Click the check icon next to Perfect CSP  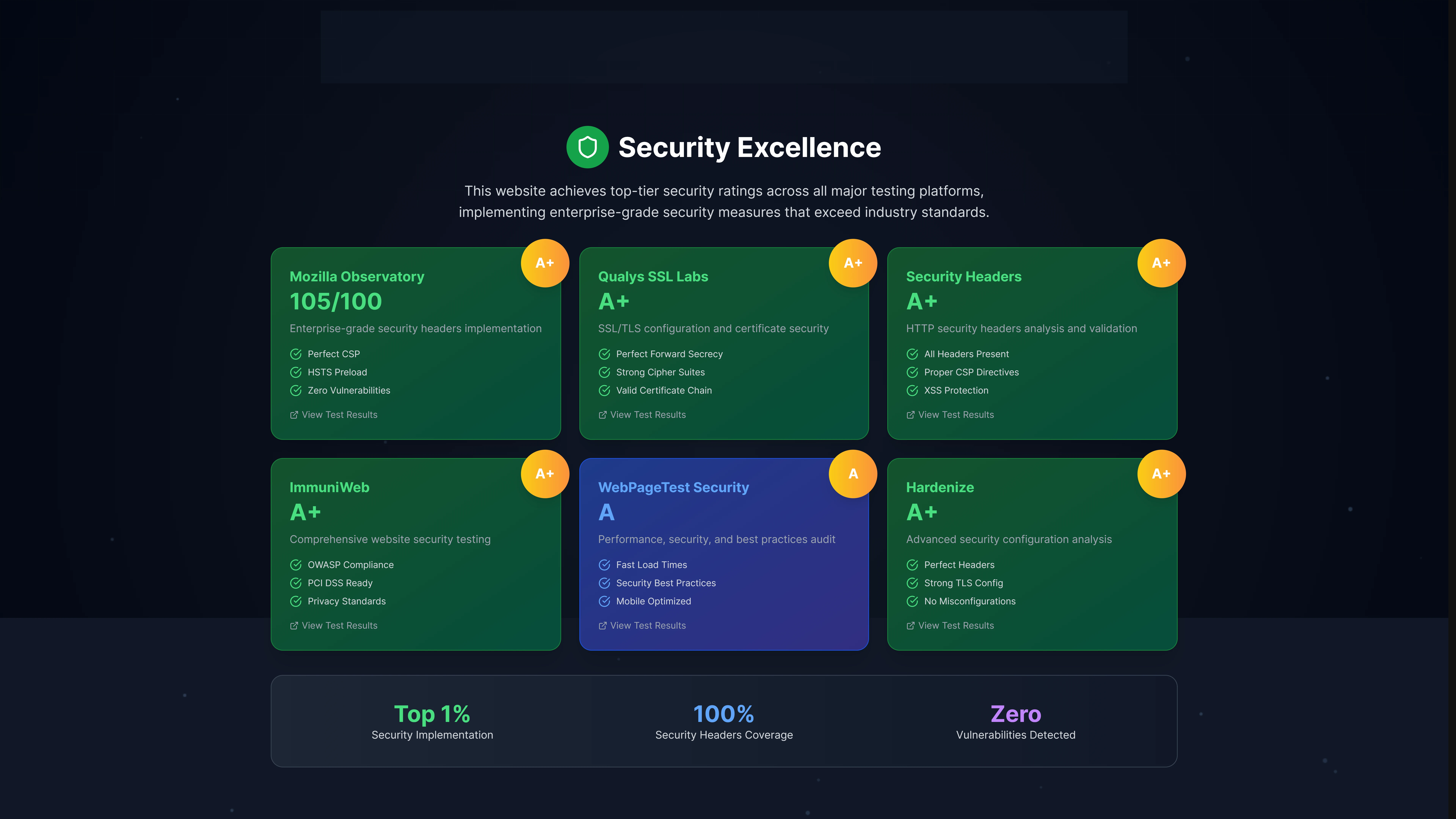[296, 354]
